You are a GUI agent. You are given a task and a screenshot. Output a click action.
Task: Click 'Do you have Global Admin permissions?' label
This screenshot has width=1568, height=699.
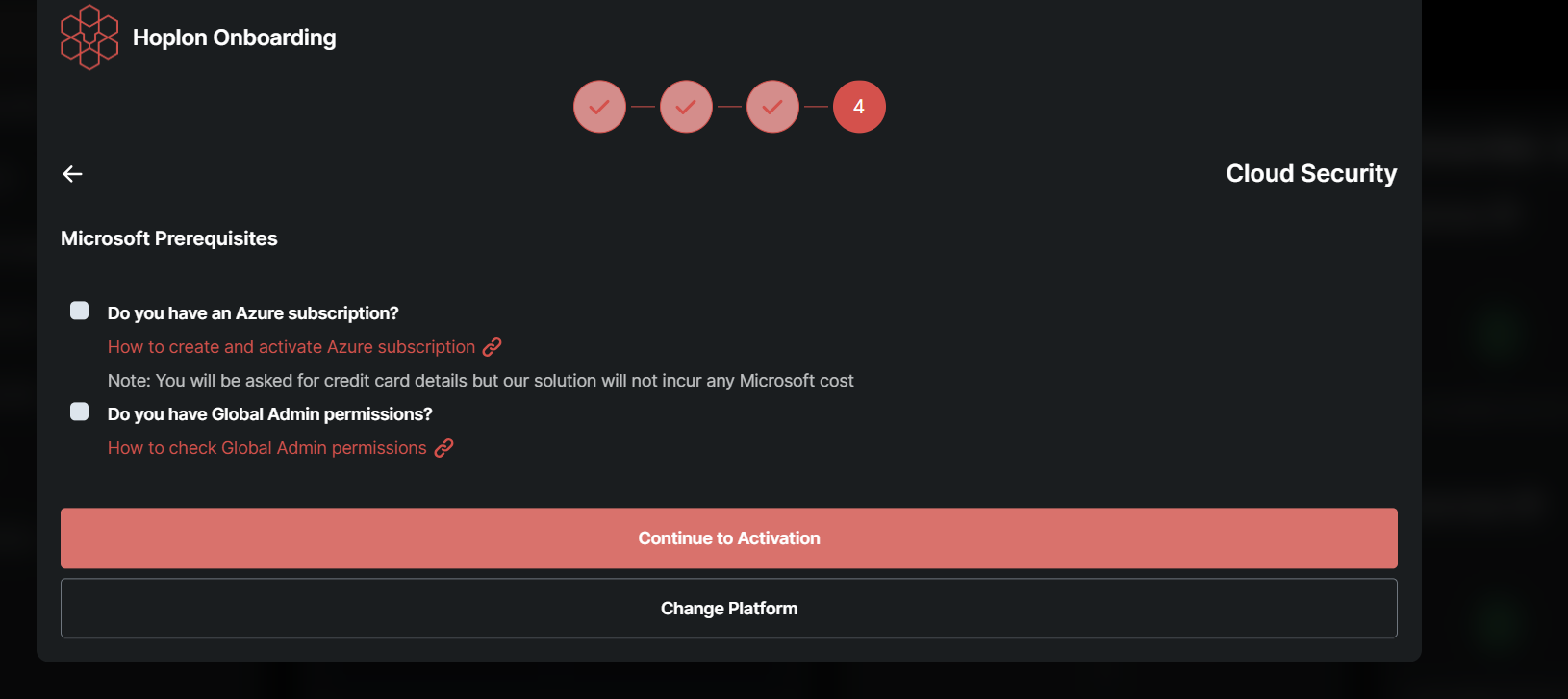(269, 414)
